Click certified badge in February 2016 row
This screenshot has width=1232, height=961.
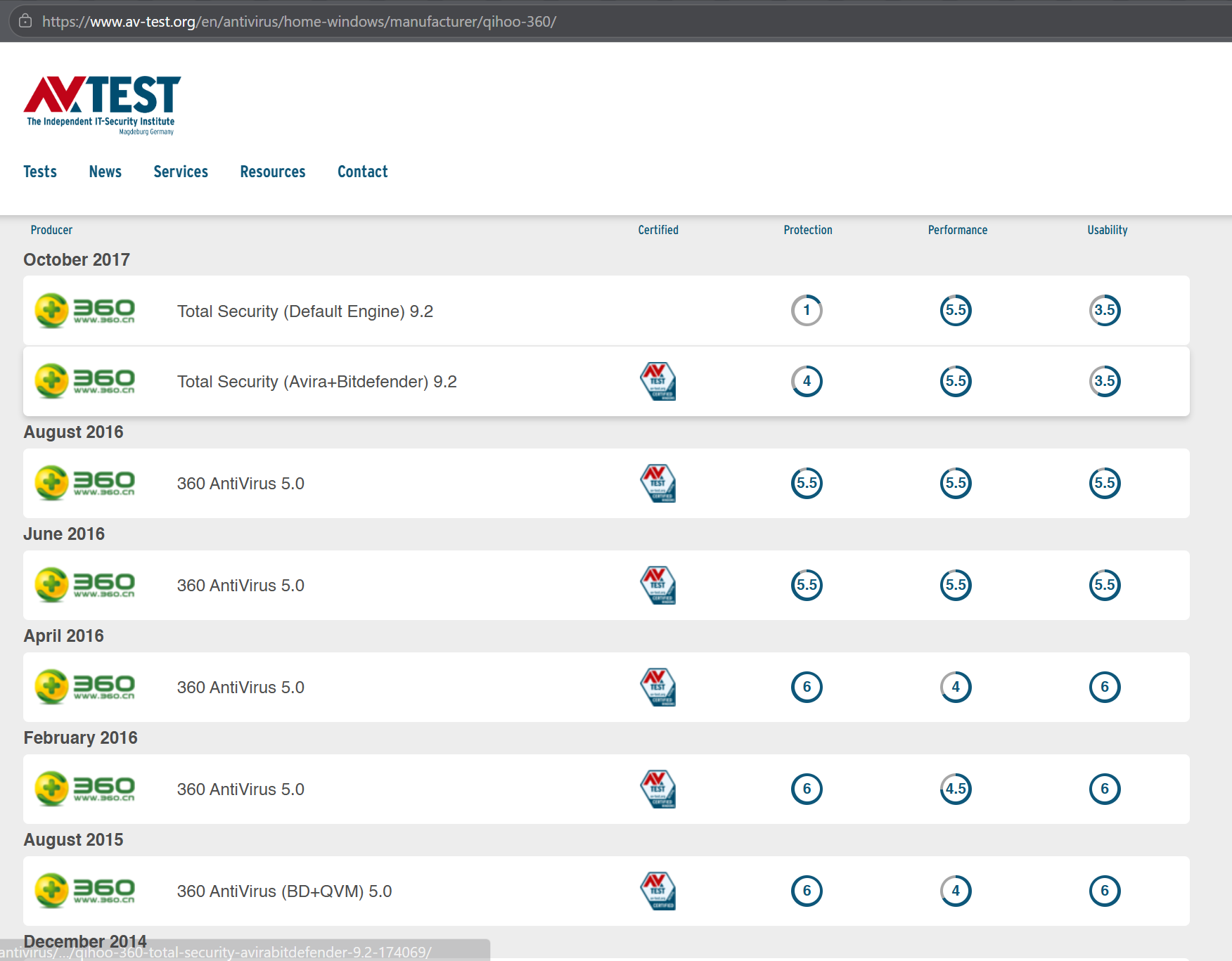[658, 789]
